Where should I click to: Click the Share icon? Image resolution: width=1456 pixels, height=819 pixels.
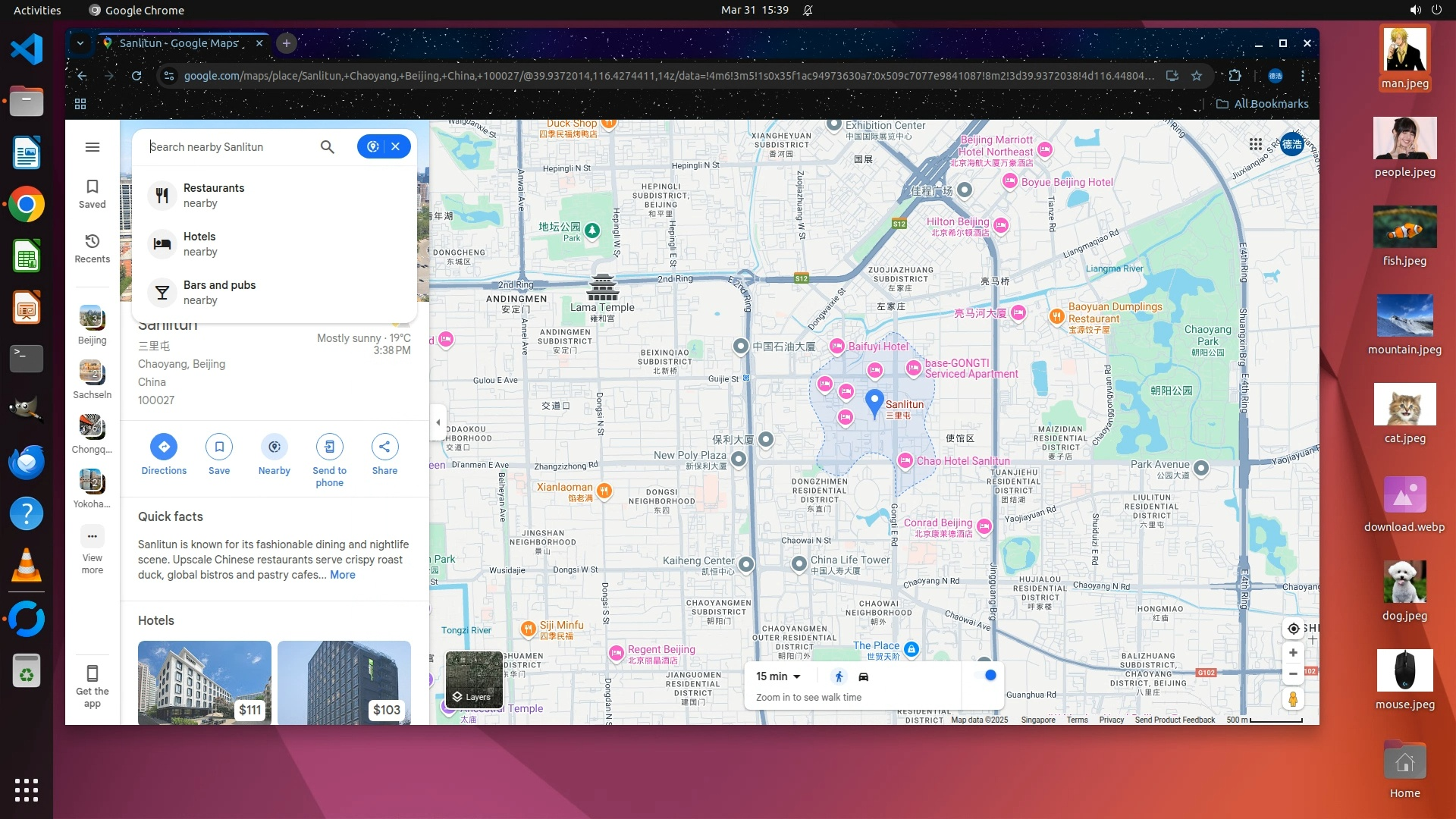tap(384, 447)
